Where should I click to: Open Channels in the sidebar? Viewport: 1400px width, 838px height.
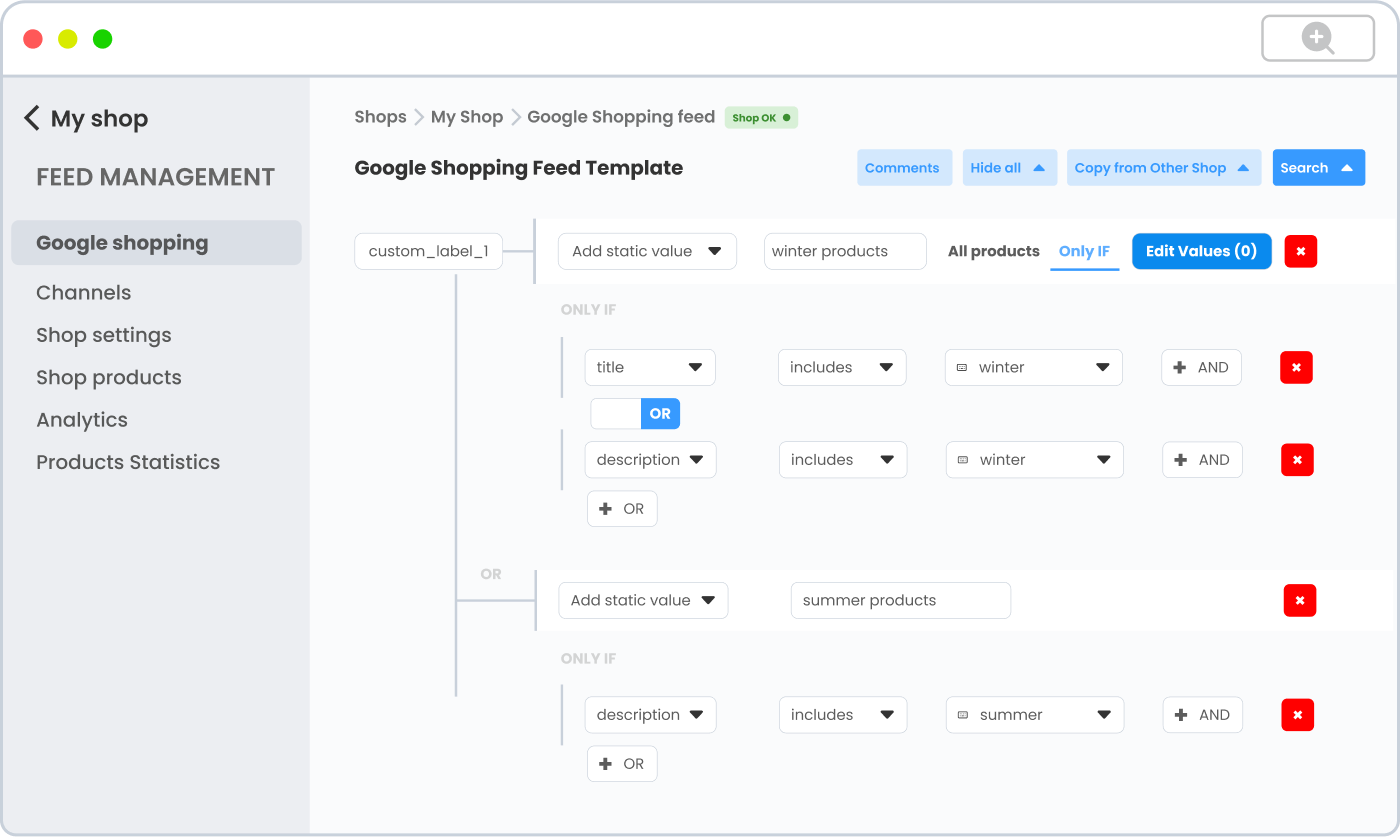(83, 292)
